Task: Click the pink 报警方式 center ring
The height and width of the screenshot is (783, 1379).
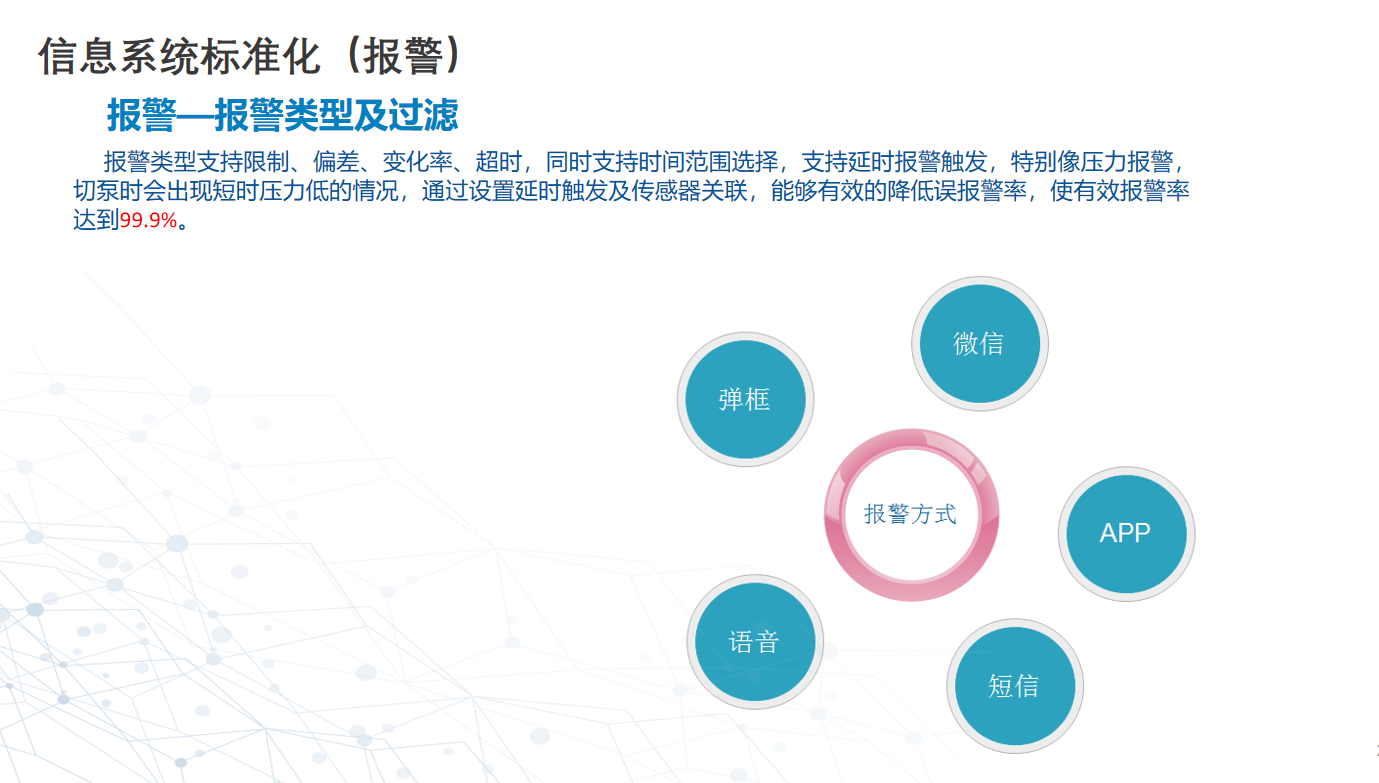Action: click(x=911, y=515)
